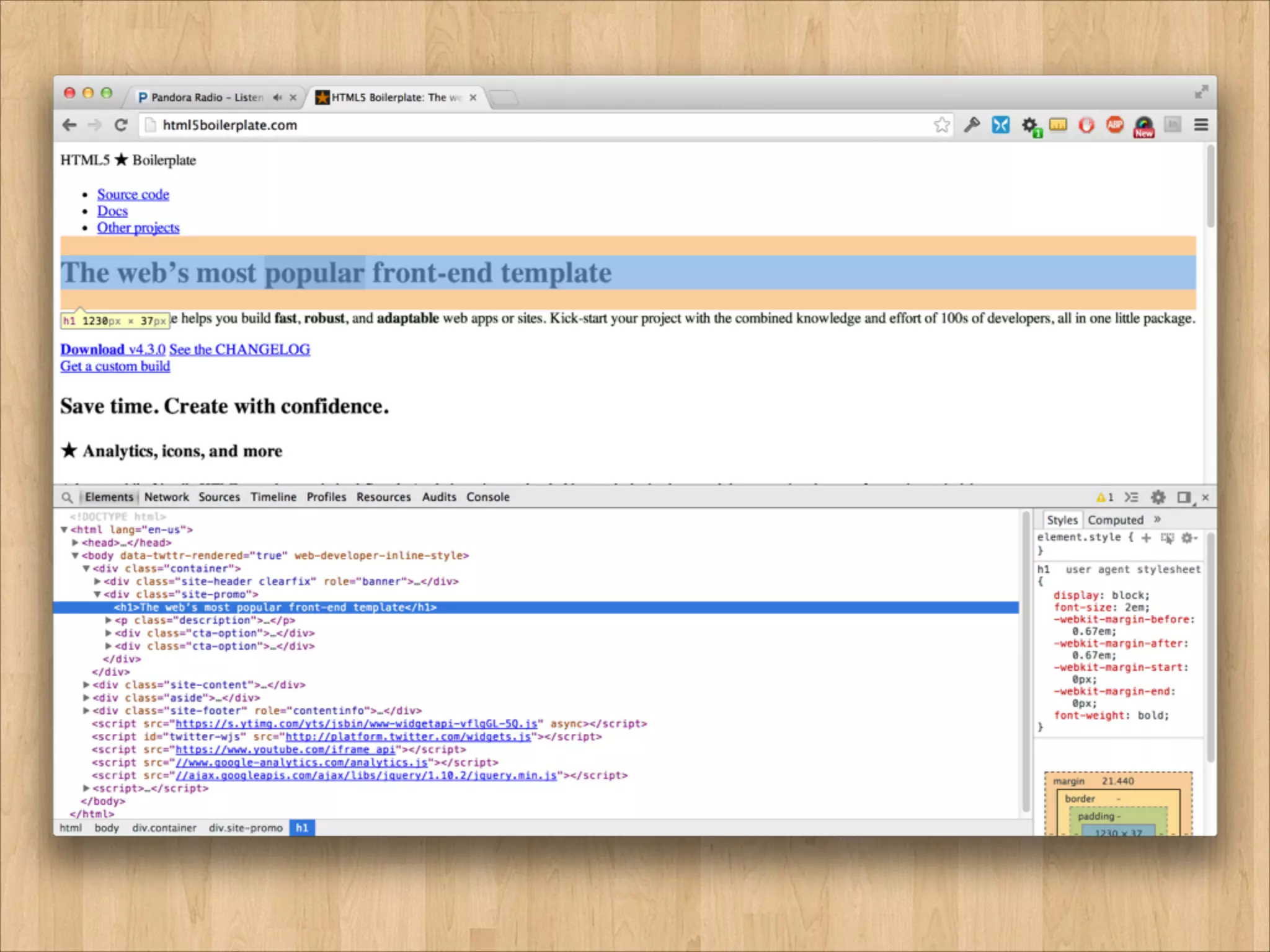Click the AdBlock Plus extension icon
The image size is (1270, 952).
1114,125
